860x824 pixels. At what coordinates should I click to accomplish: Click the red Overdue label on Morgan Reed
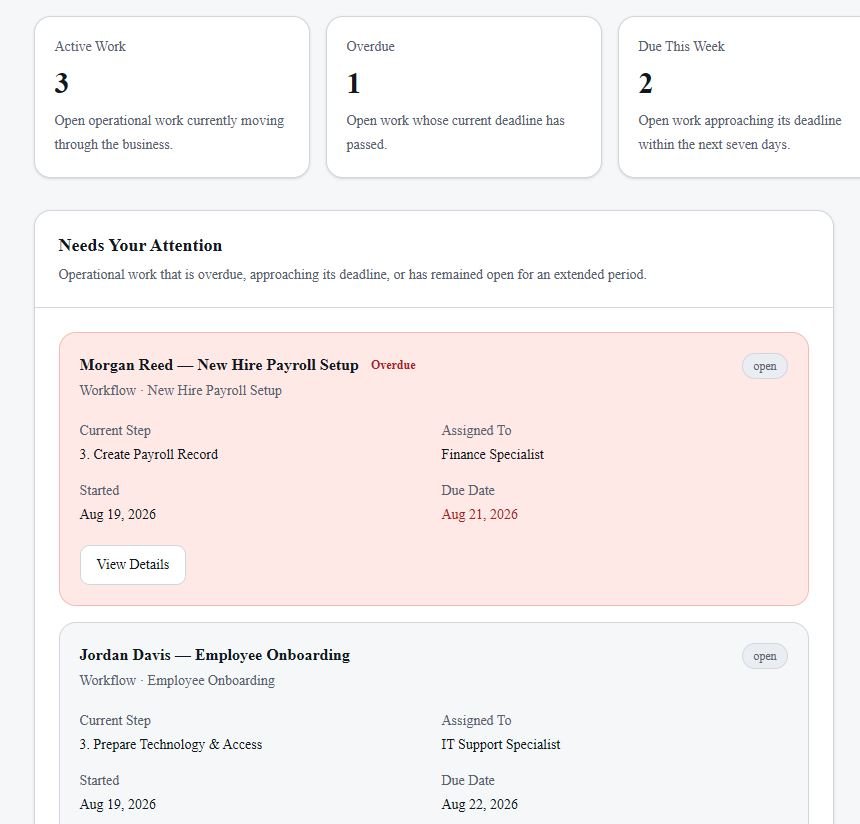click(393, 365)
